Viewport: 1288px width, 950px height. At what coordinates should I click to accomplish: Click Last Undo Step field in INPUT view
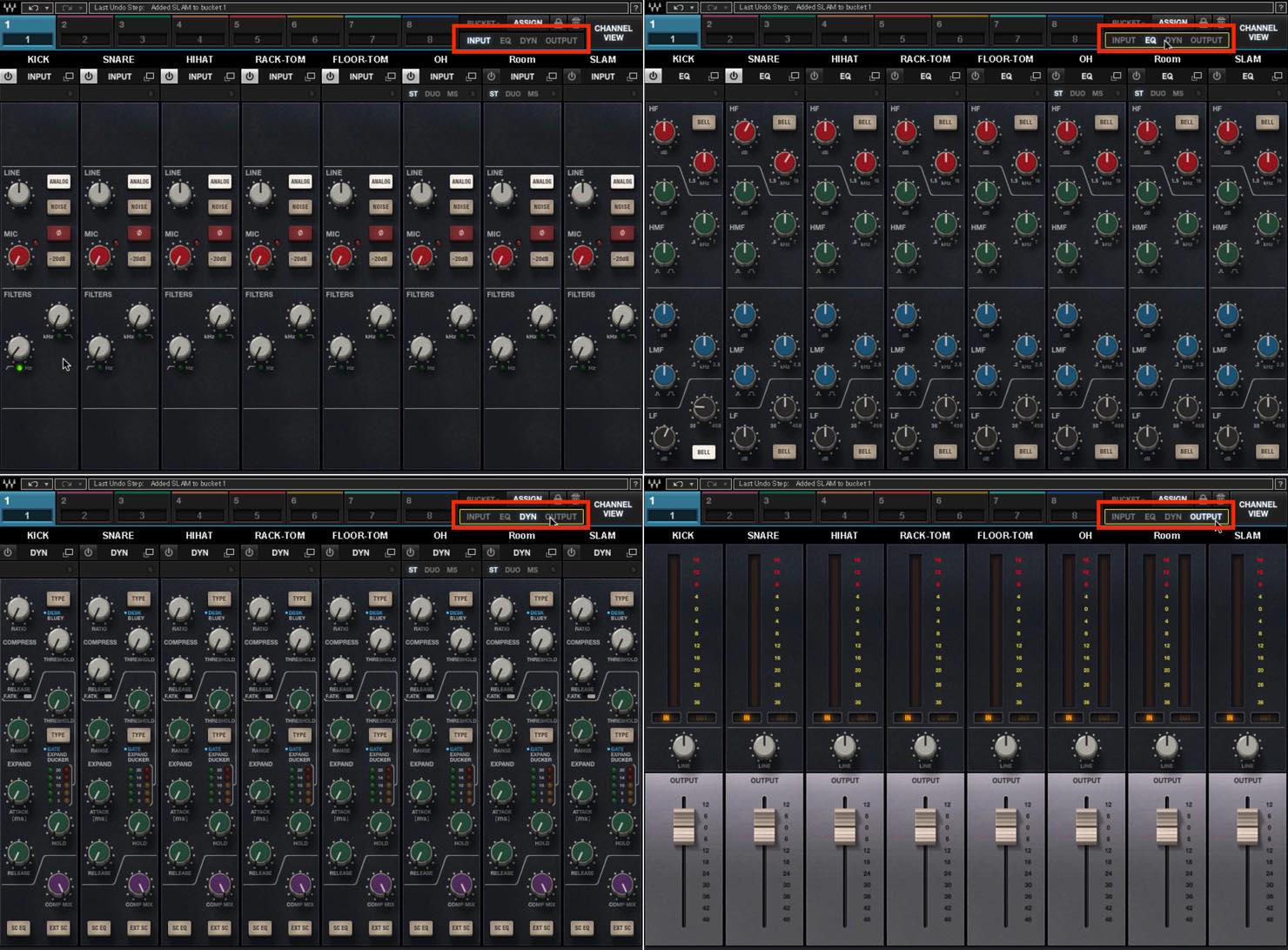coord(359,8)
